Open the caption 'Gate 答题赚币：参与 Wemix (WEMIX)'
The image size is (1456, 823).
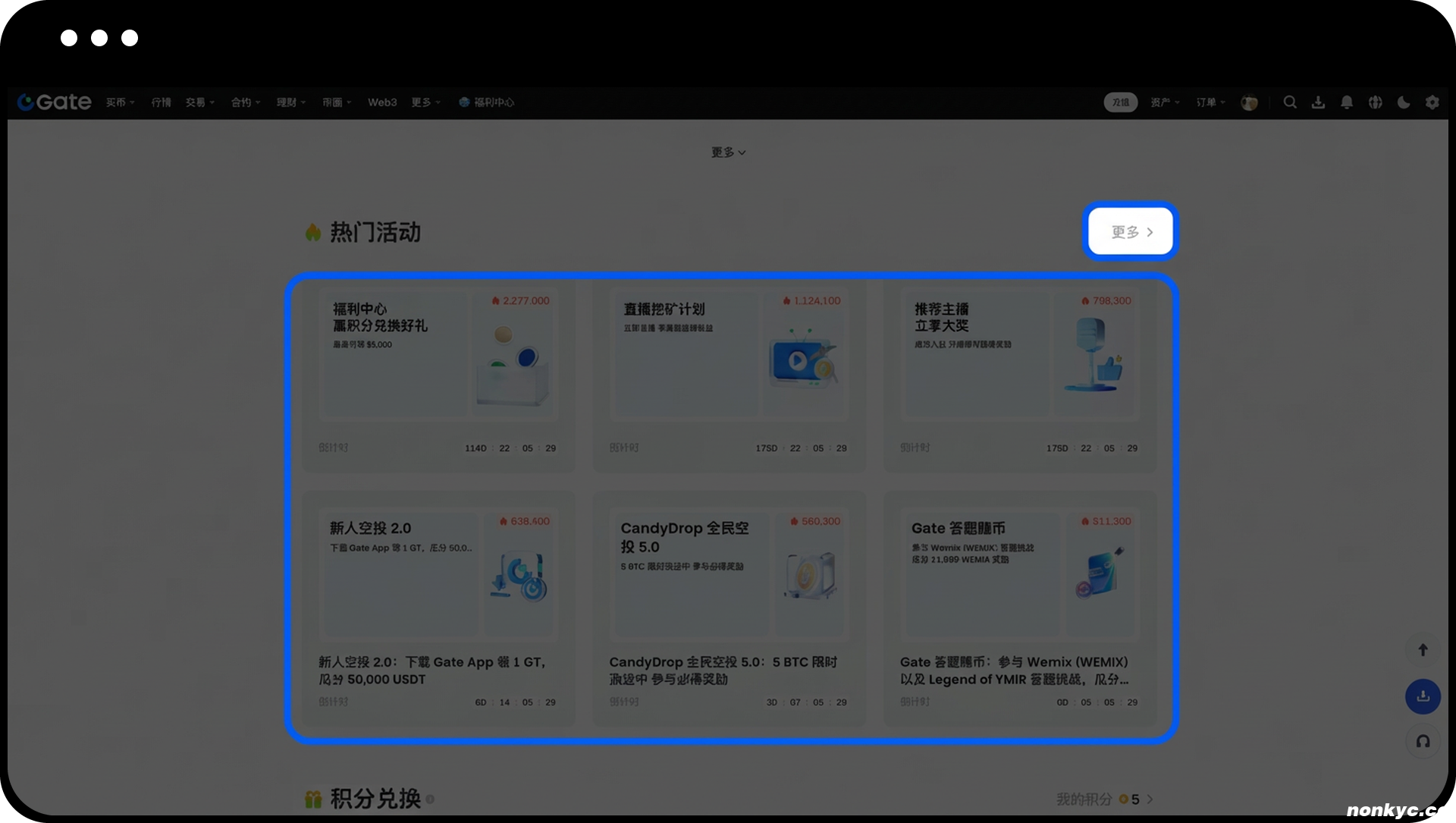[1015, 671]
